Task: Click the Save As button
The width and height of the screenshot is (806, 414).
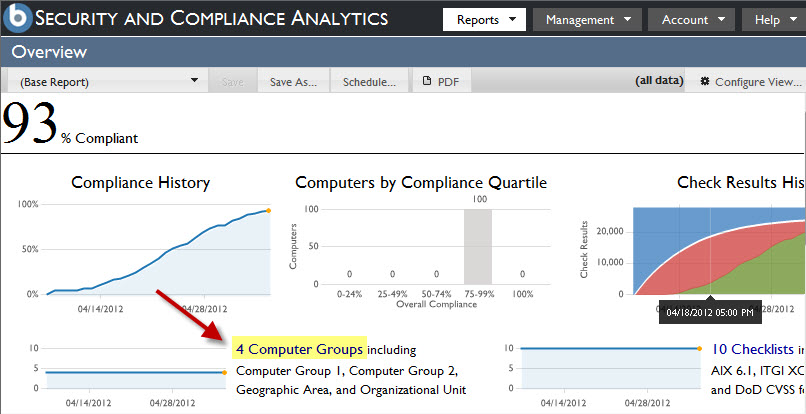Action: pos(293,82)
